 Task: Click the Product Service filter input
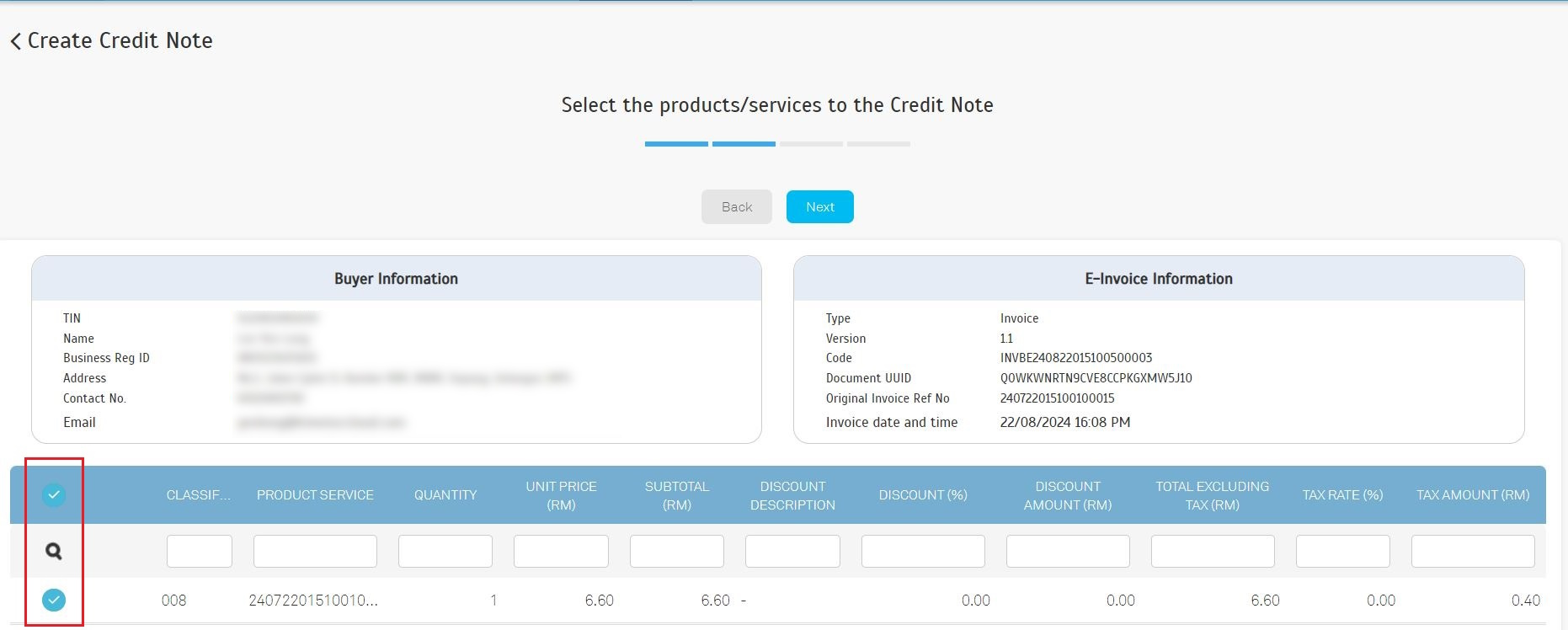(315, 551)
